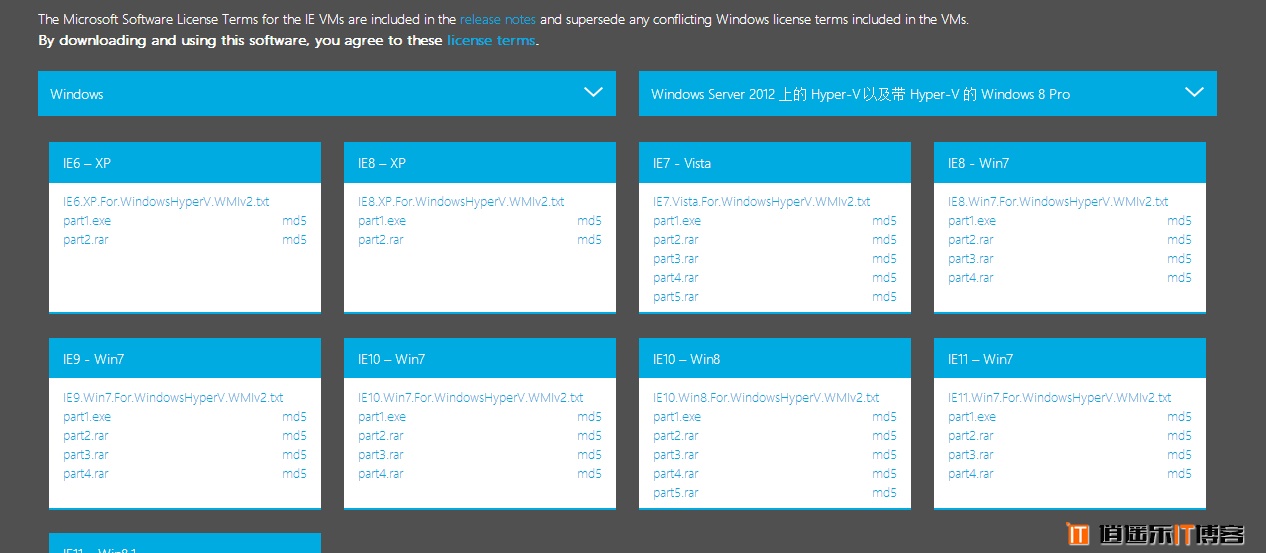1266x553 pixels.
Task: Select the IE10 – Win7 card header
Action: [x=480, y=359]
